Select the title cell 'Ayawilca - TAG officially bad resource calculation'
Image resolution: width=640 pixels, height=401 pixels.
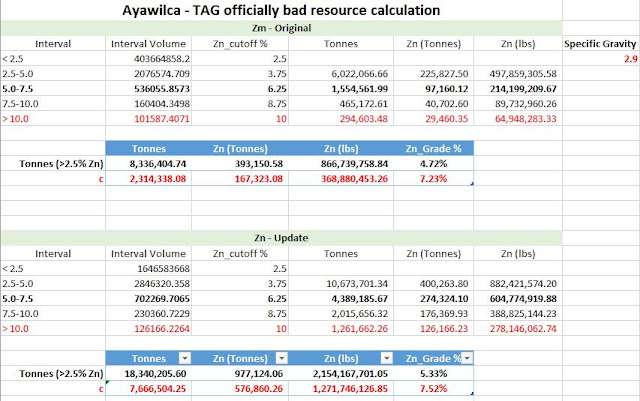coord(281,10)
